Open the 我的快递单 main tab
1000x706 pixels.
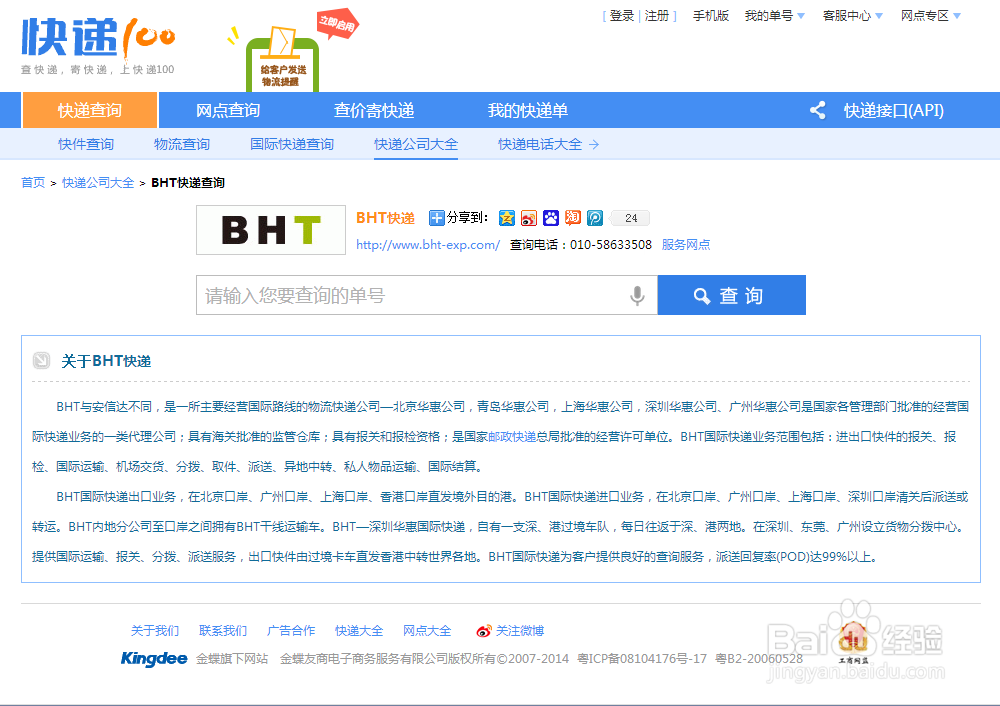[527, 110]
